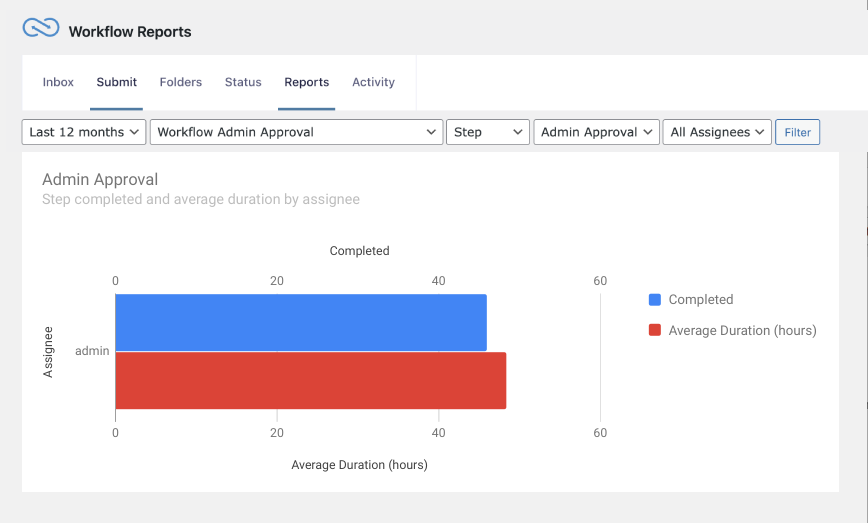Click the Workflow Reports infinity logo icon
This screenshot has width=868, height=523.
[x=41, y=29]
